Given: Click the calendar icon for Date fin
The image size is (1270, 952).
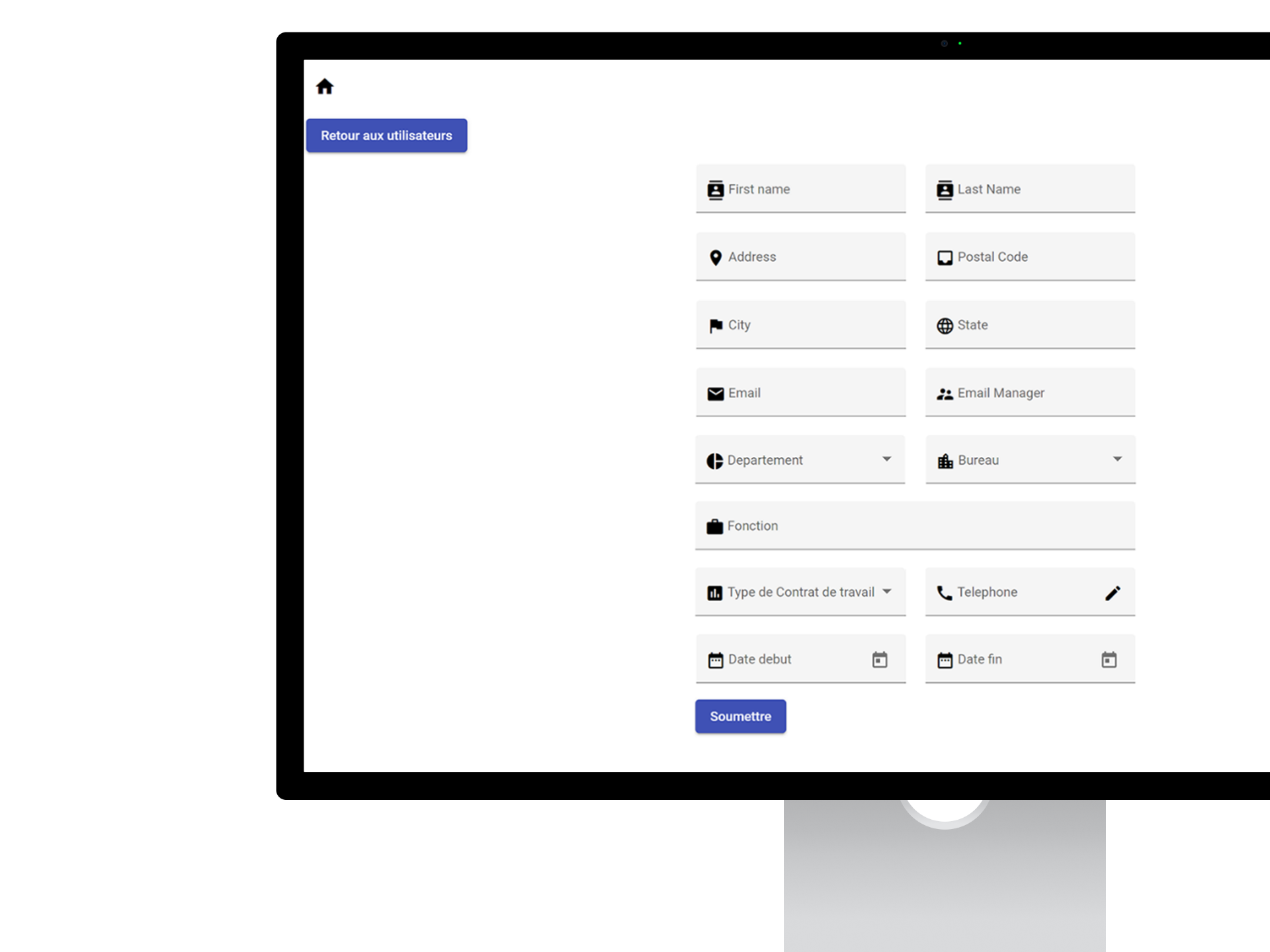Looking at the screenshot, I should click(x=1108, y=659).
